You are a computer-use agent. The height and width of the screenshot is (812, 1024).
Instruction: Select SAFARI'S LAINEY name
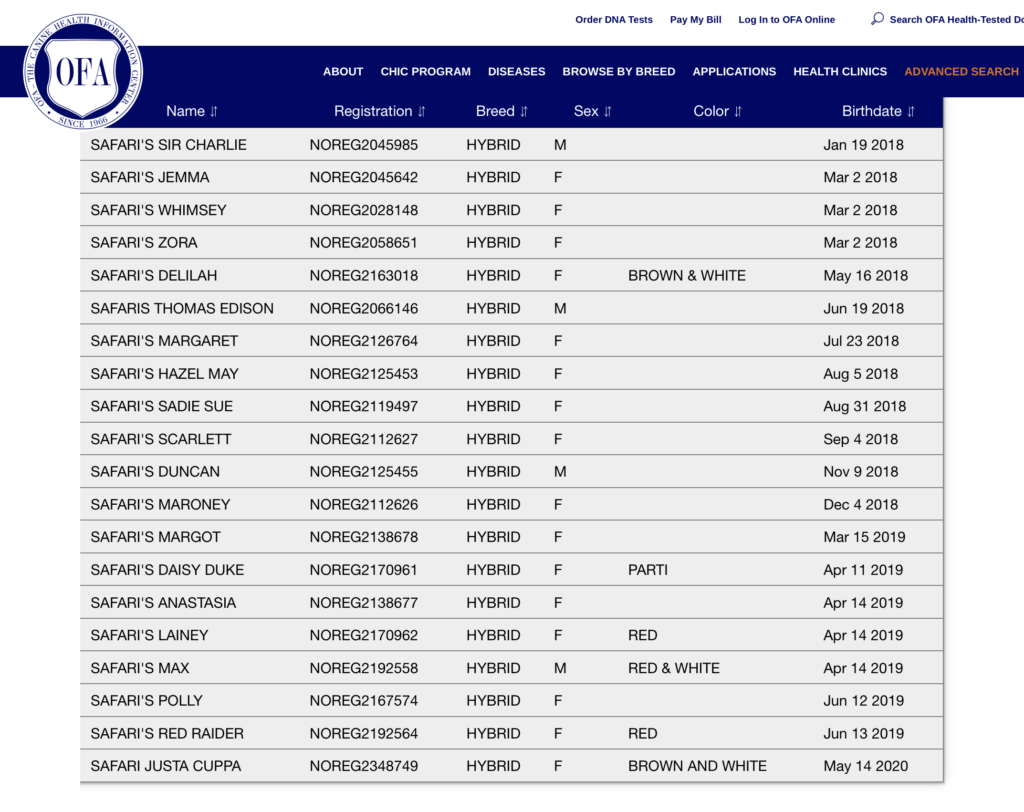(x=149, y=636)
